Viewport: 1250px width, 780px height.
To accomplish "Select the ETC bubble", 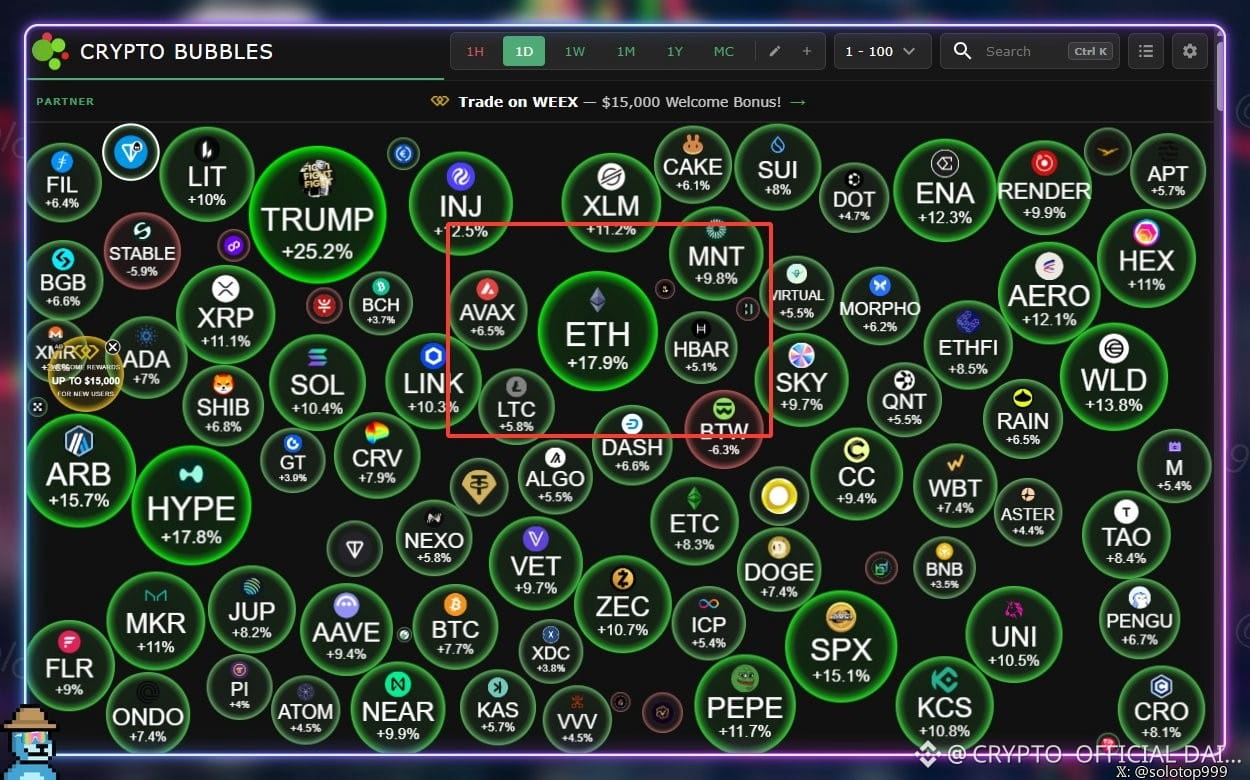I will (694, 520).
